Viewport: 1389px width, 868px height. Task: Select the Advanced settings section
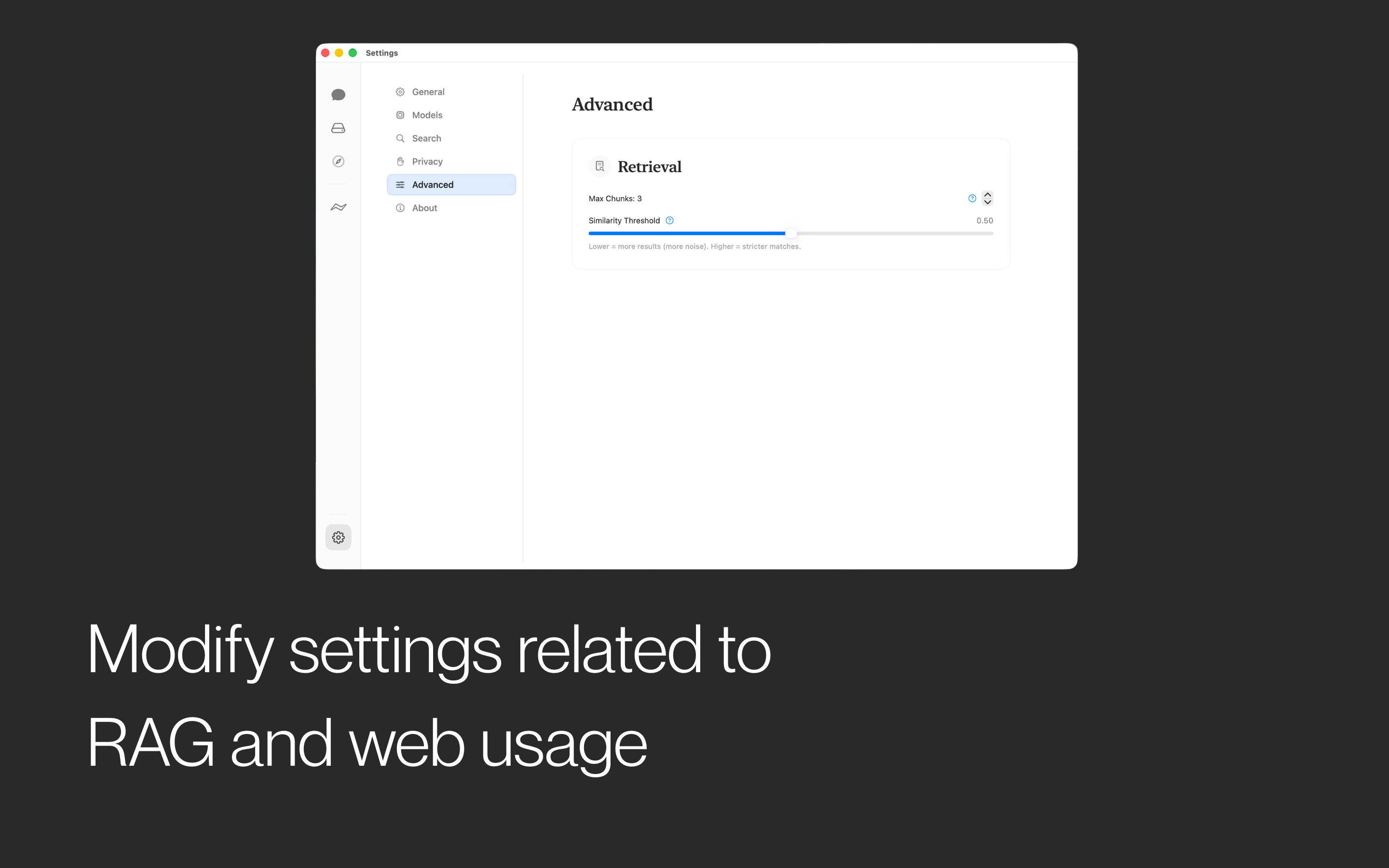[x=451, y=185]
